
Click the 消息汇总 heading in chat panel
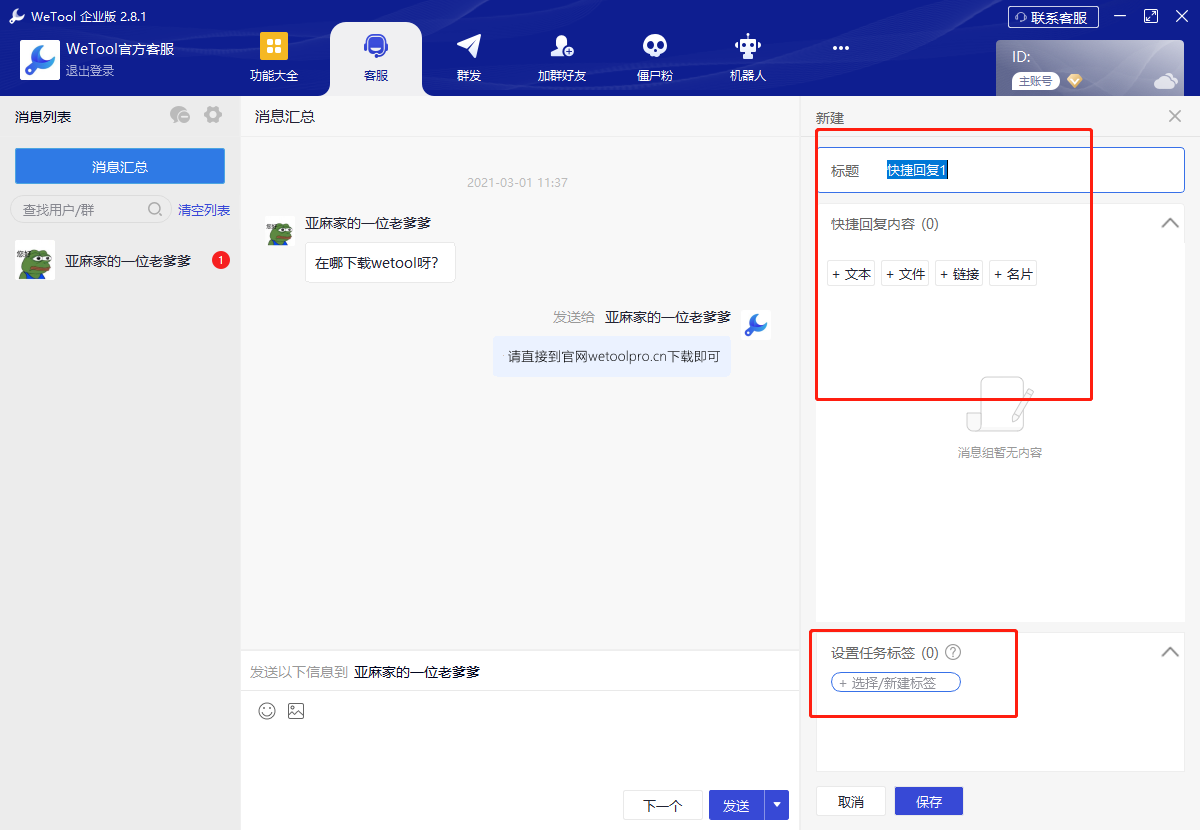pyautogui.click(x=285, y=117)
